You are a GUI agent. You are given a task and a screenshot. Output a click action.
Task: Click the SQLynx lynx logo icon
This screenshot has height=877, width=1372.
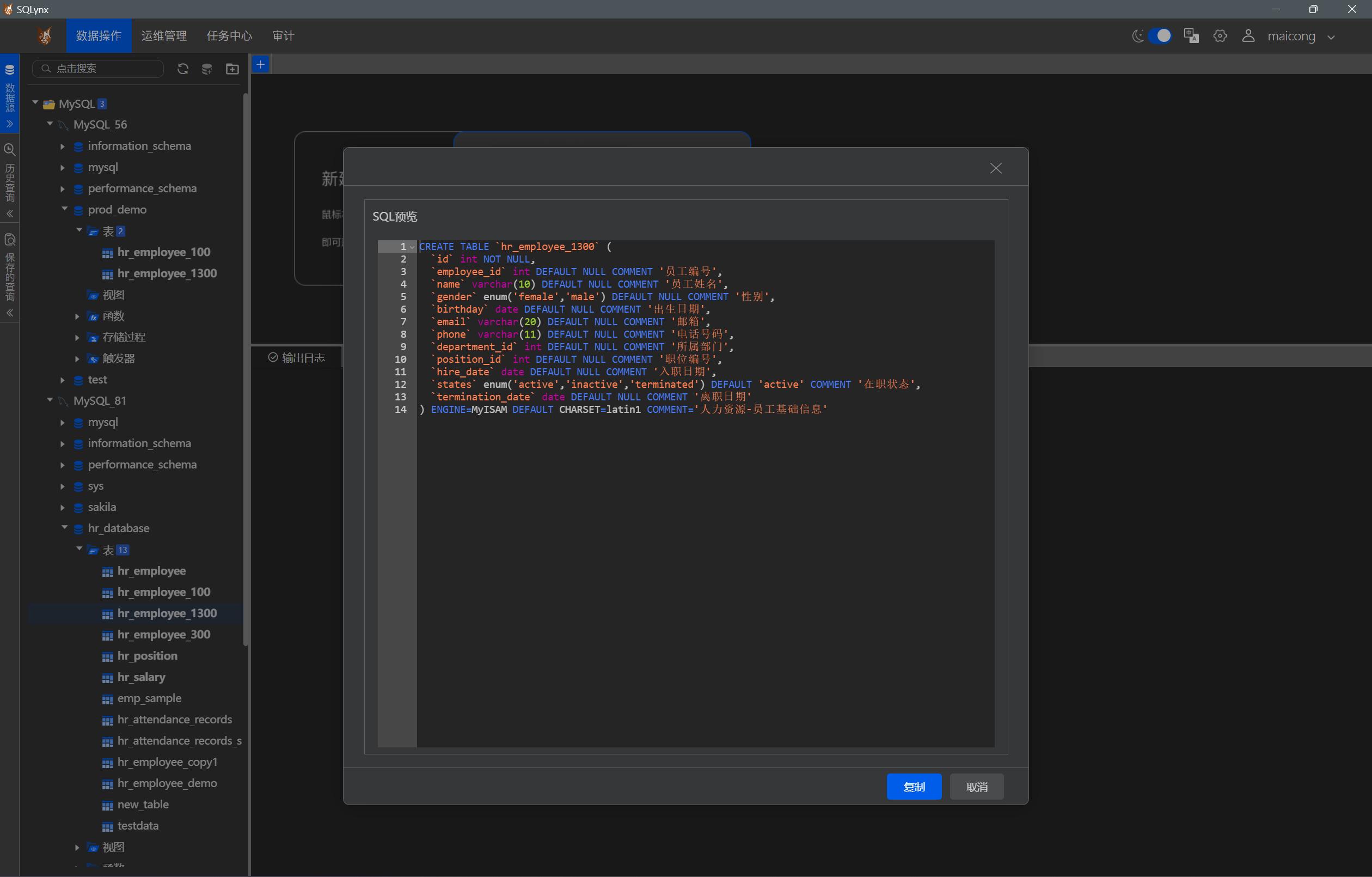coord(45,36)
